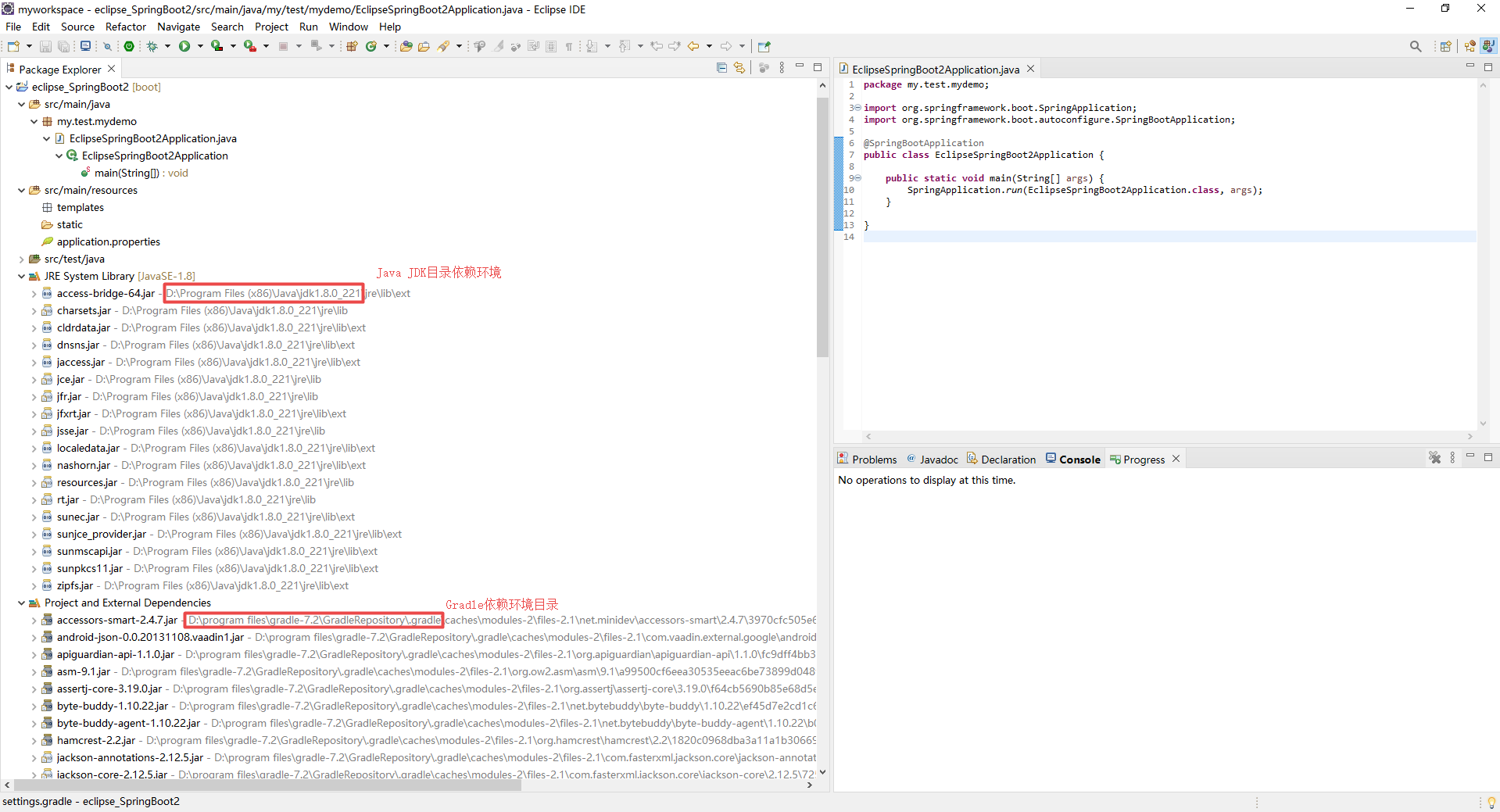This screenshot has height=812, width=1500.
Task: Open the Back history dropdown arrow
Action: [x=709, y=46]
